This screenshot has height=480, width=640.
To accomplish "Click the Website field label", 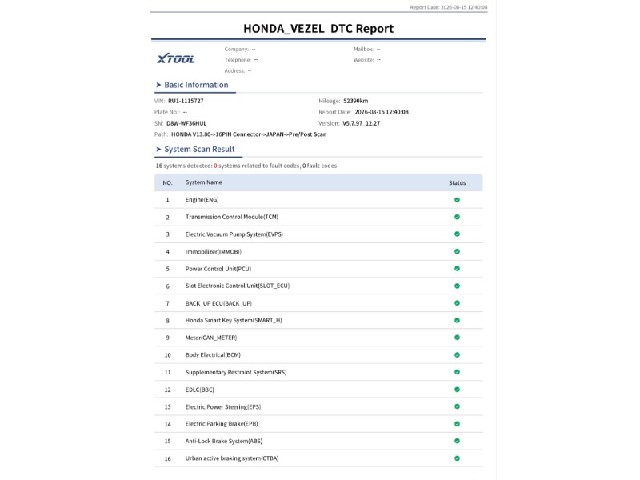I will 364,60.
